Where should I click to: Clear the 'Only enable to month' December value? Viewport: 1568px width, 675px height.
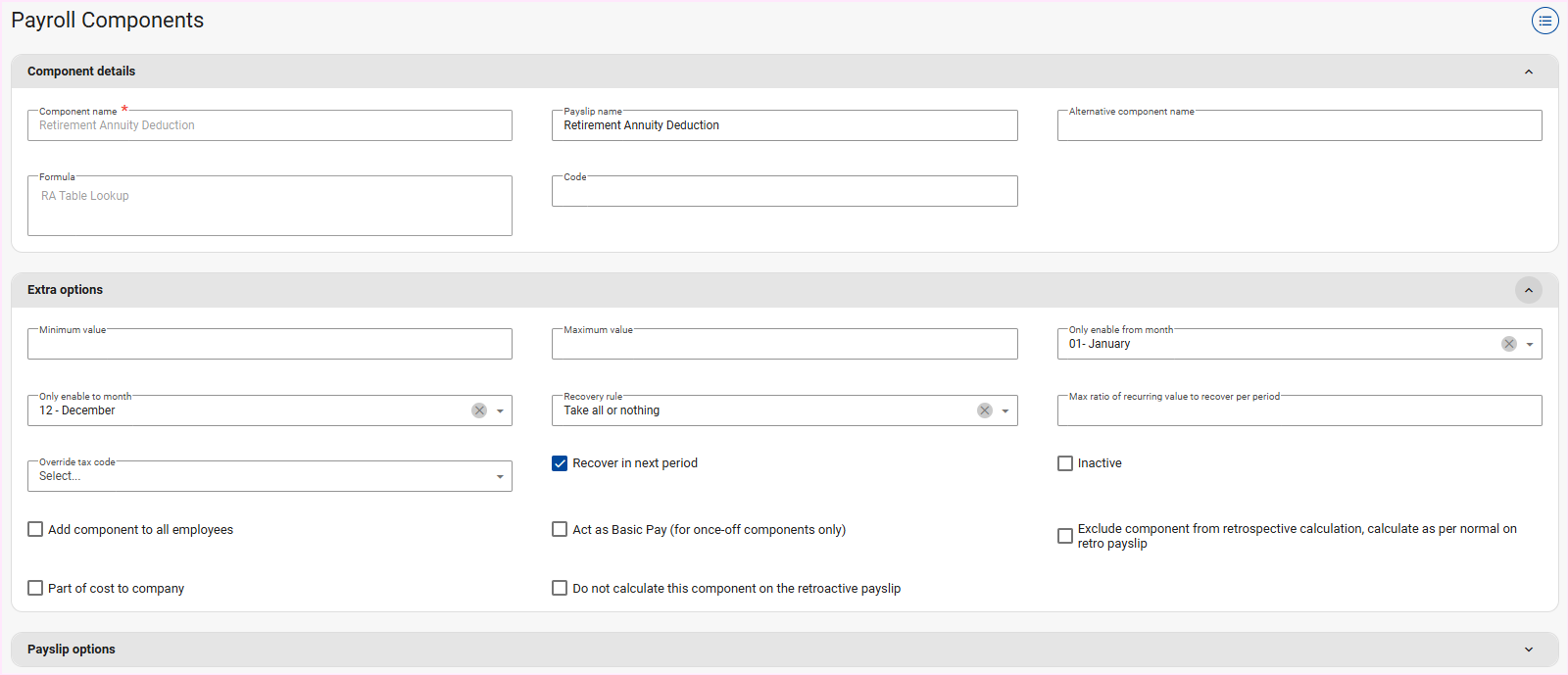tap(479, 410)
